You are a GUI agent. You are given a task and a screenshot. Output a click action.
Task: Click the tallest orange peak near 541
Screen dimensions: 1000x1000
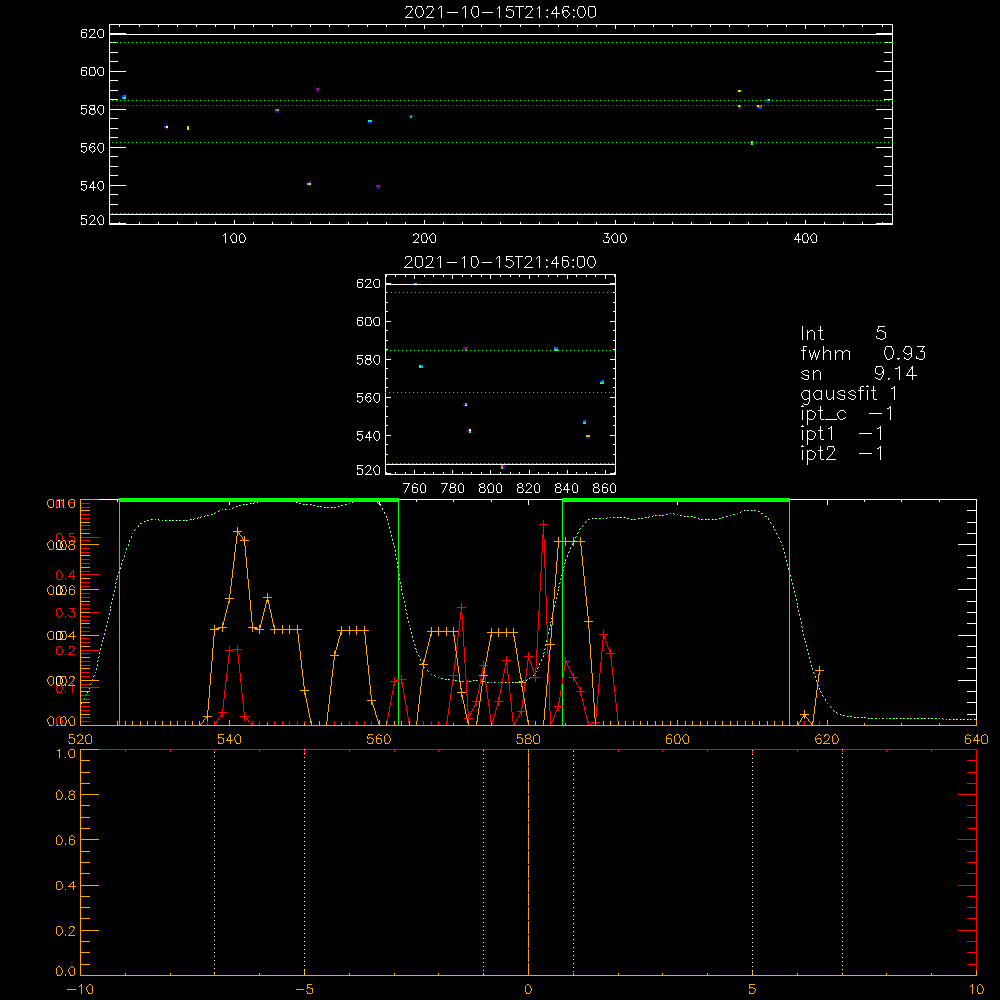coord(237,531)
